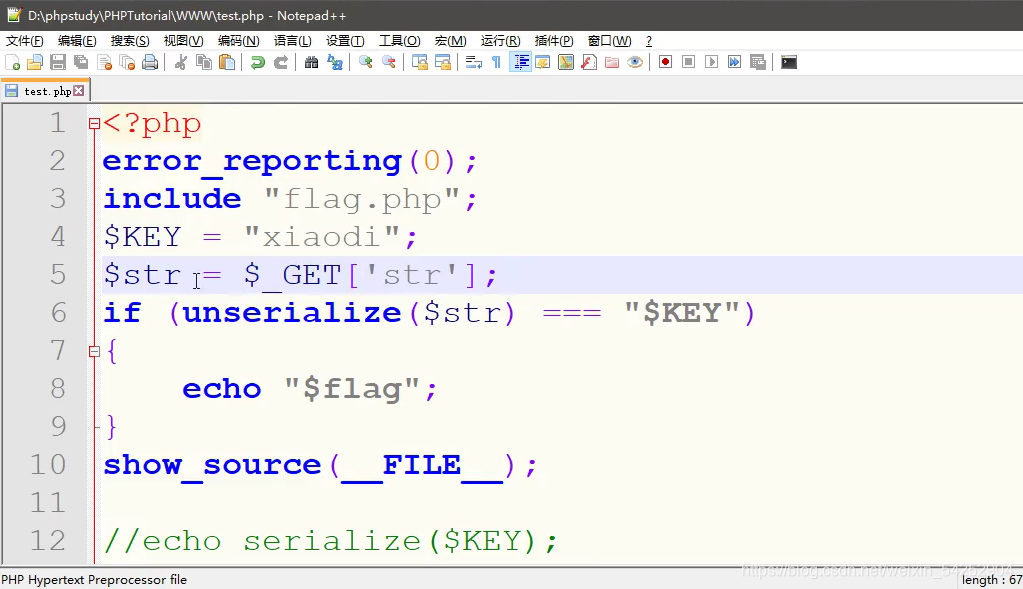Click the "xiaodi" string value

click(x=322, y=237)
